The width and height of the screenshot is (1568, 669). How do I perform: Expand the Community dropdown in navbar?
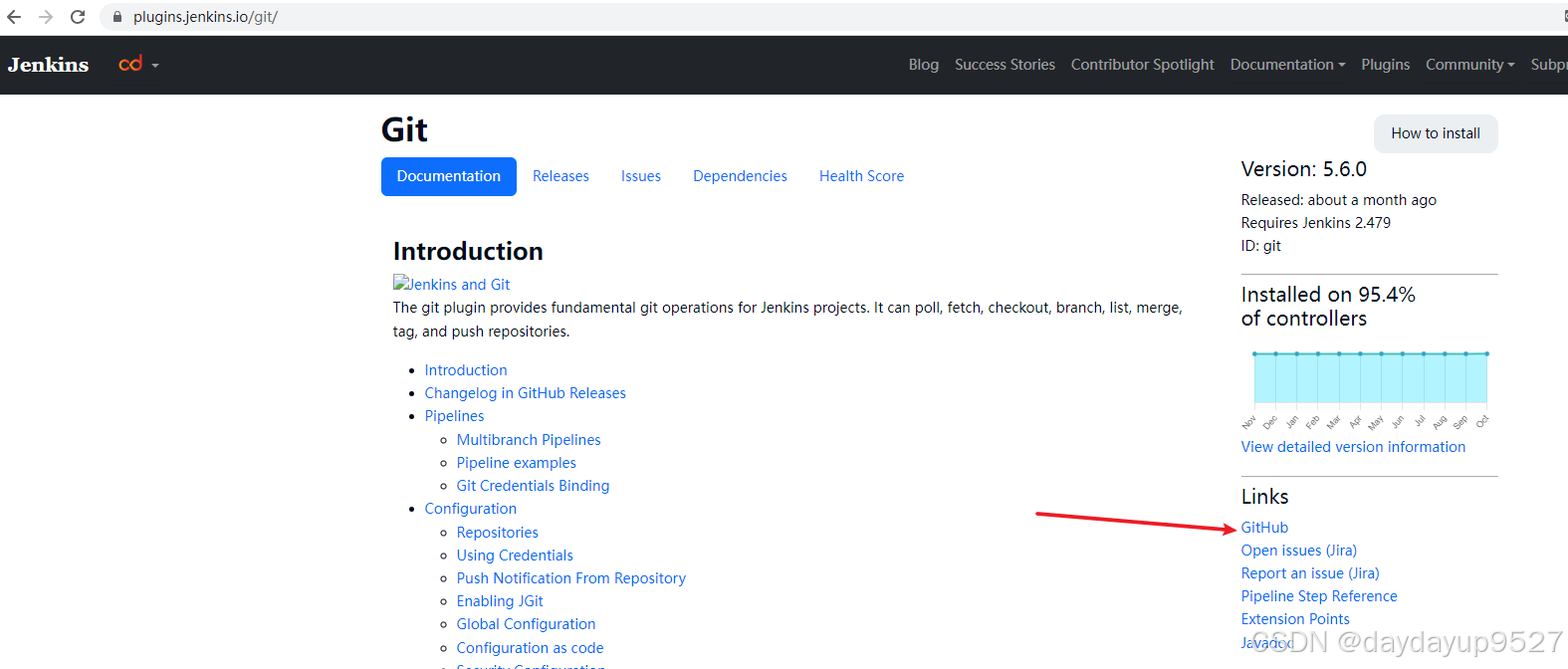tap(1469, 65)
